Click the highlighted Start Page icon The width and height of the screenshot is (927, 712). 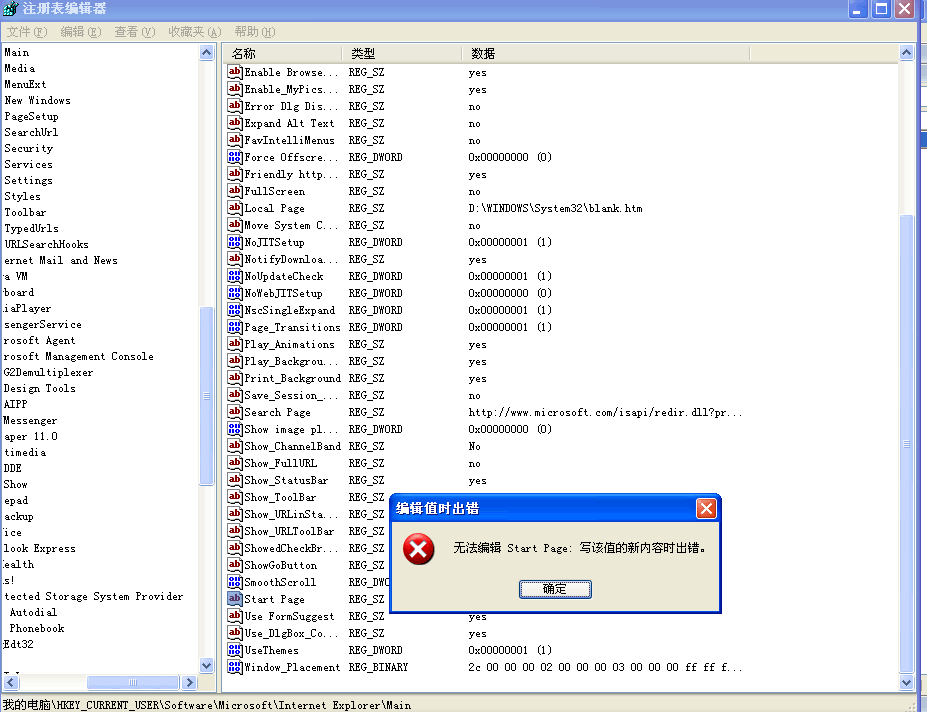coord(235,599)
